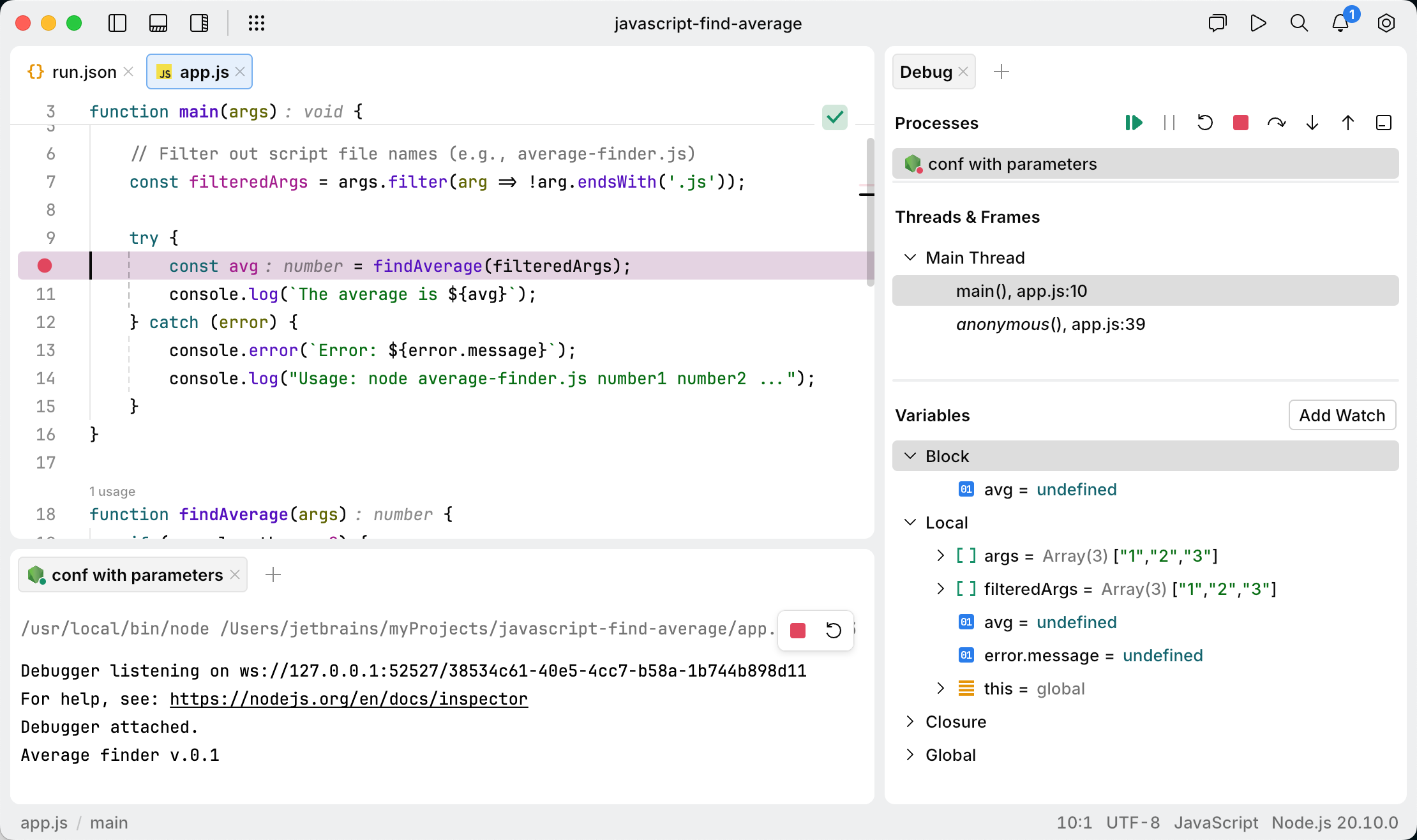Toggle the bottom tool window visibility
This screenshot has width=1417, height=840.
[x=158, y=23]
